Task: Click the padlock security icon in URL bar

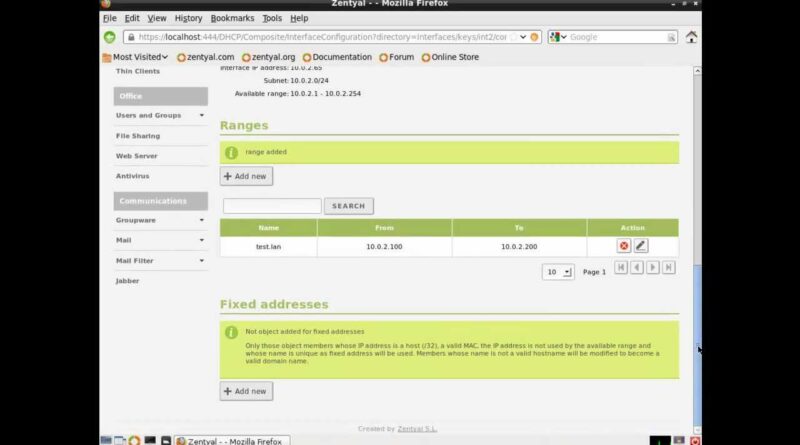Action: [x=131, y=37]
